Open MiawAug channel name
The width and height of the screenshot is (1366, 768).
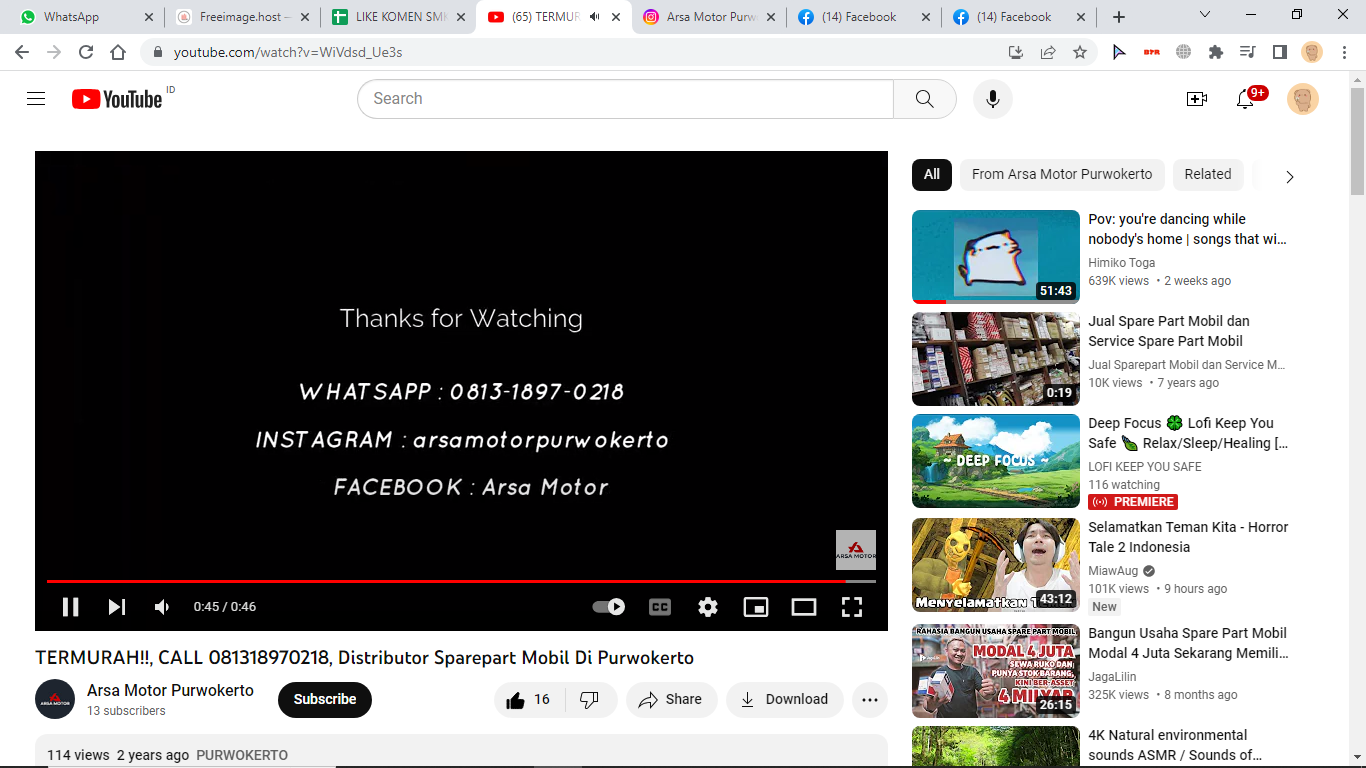click(1113, 571)
